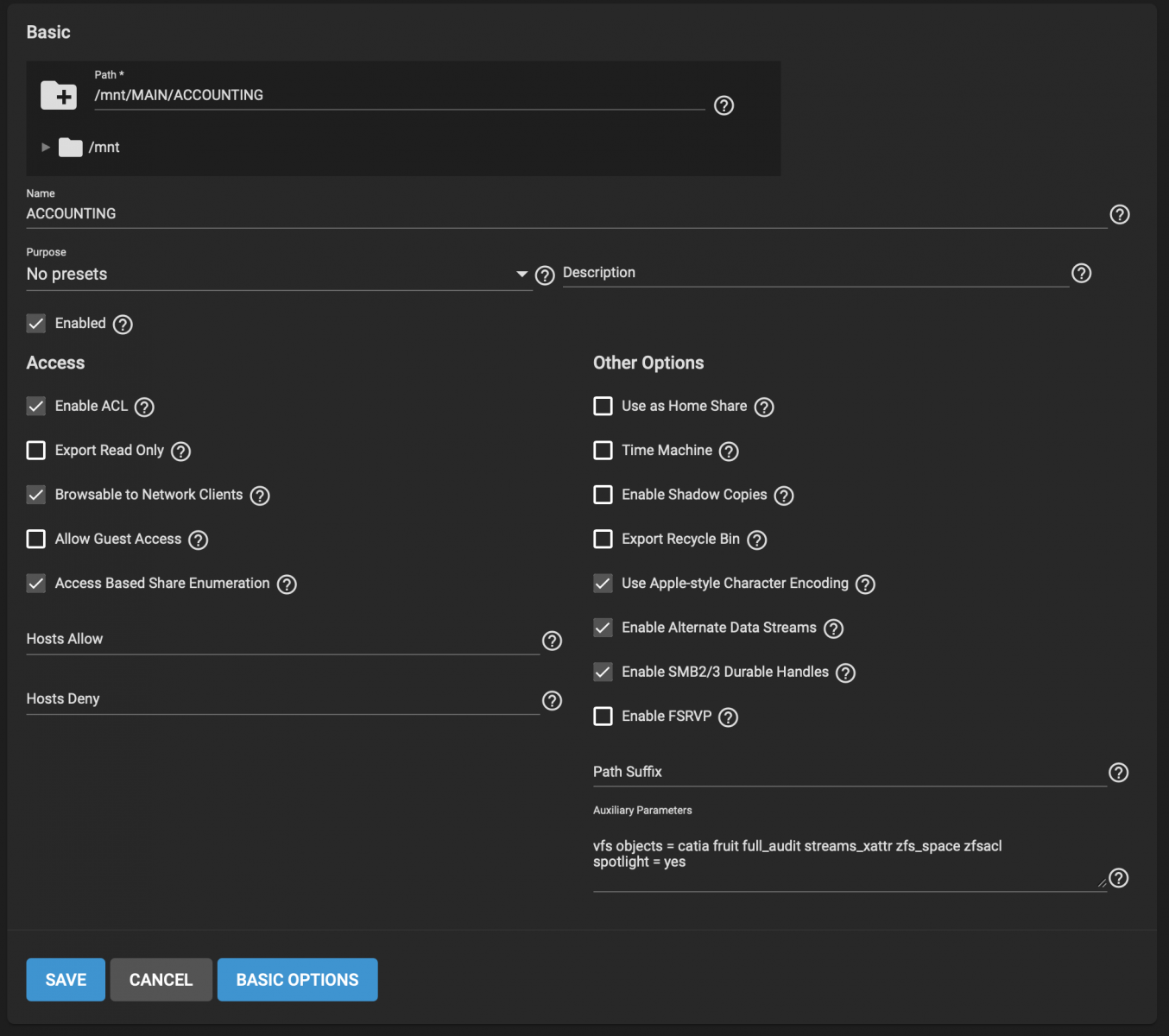Screen dimensions: 1169x1036
Task: Click help icon beside Purpose dropdown
Action: pos(545,275)
